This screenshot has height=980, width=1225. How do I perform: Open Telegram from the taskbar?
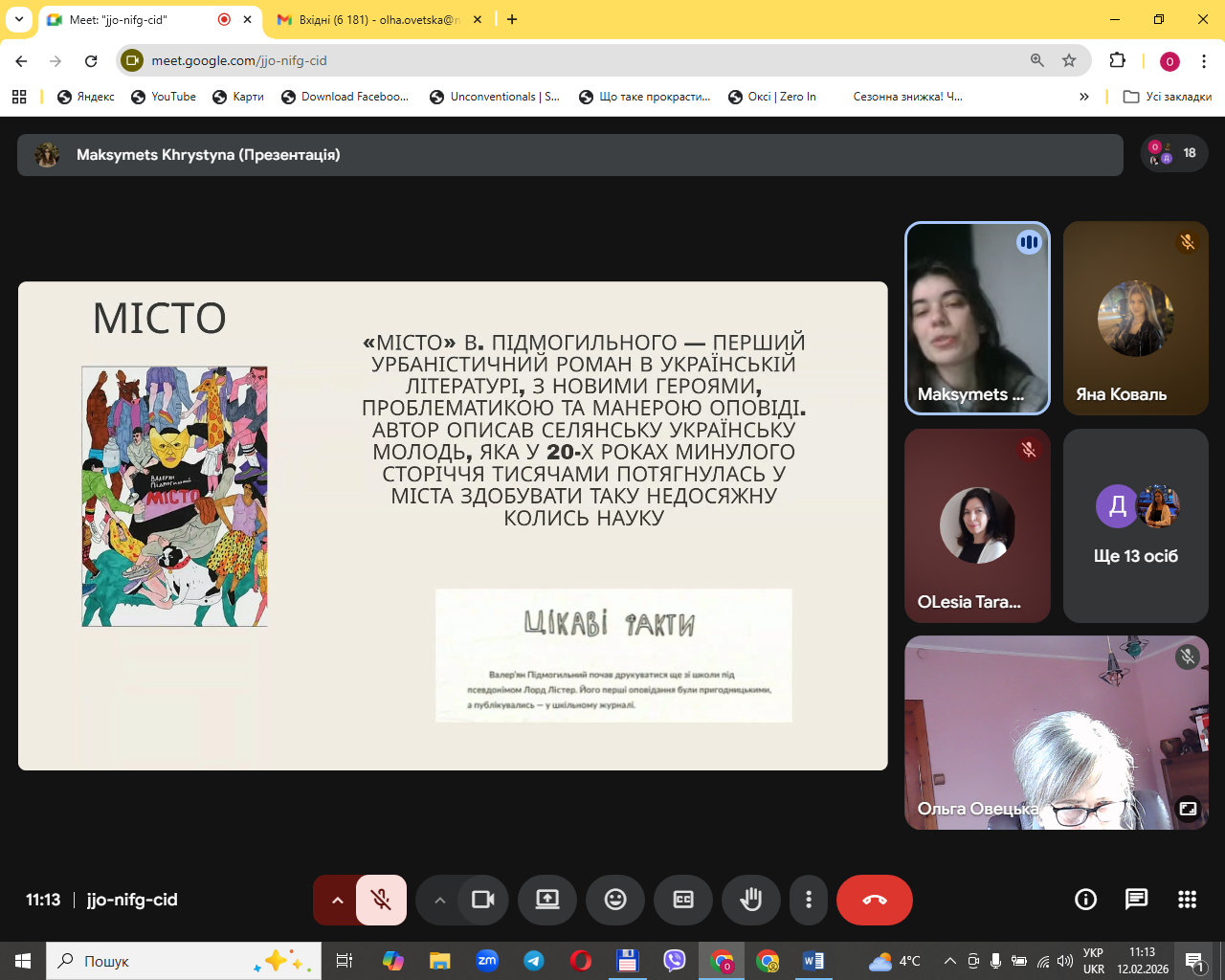pos(534,961)
